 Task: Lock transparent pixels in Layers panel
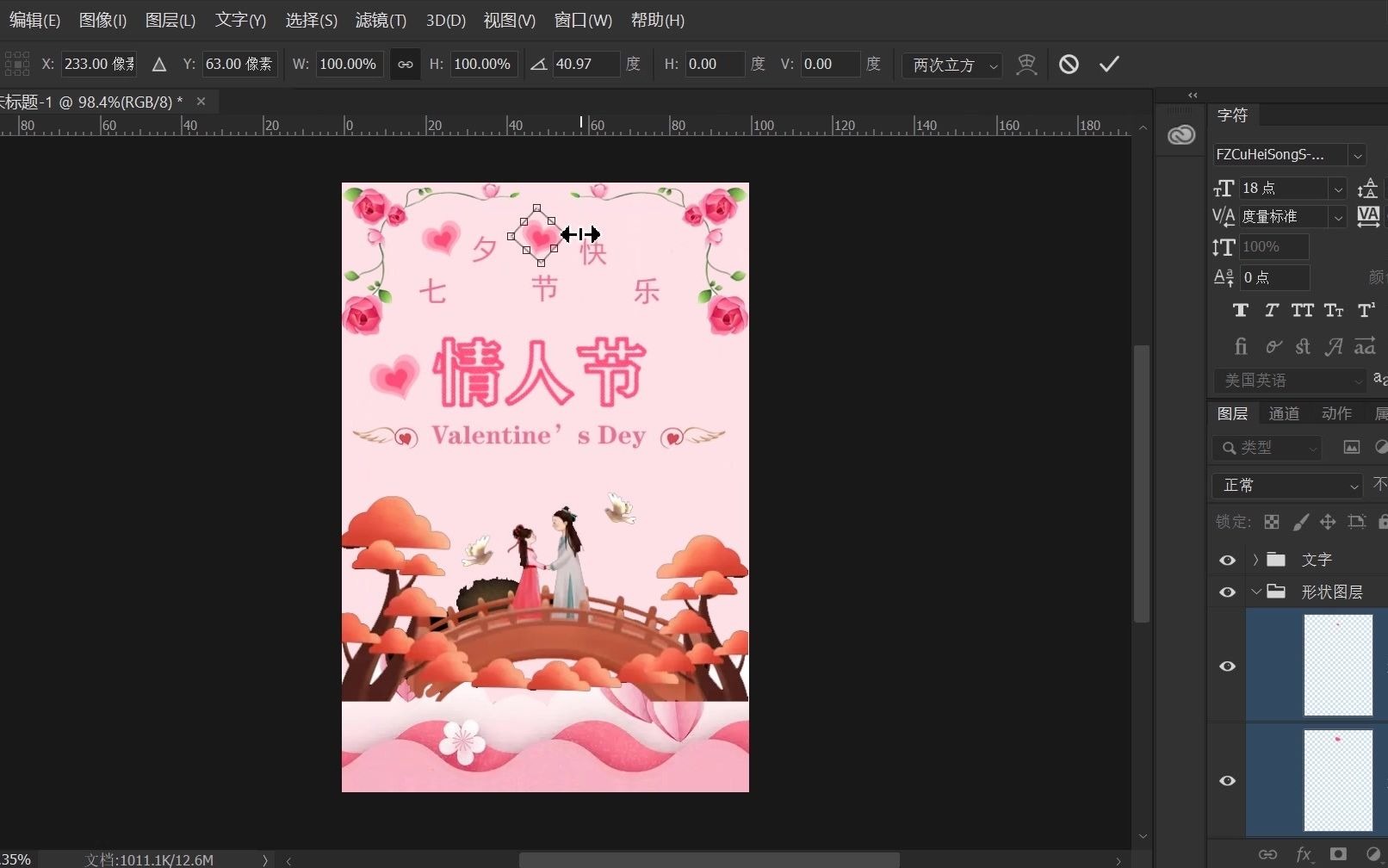(x=1272, y=522)
